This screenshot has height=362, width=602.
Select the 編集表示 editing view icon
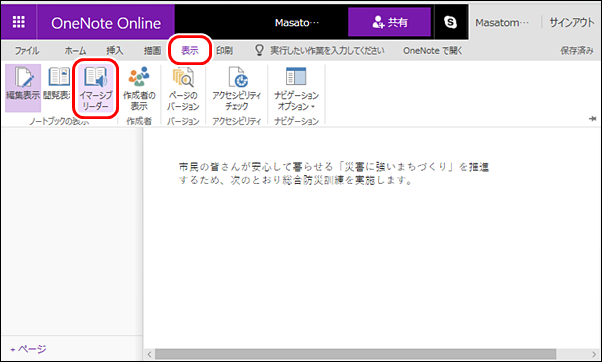[23, 88]
